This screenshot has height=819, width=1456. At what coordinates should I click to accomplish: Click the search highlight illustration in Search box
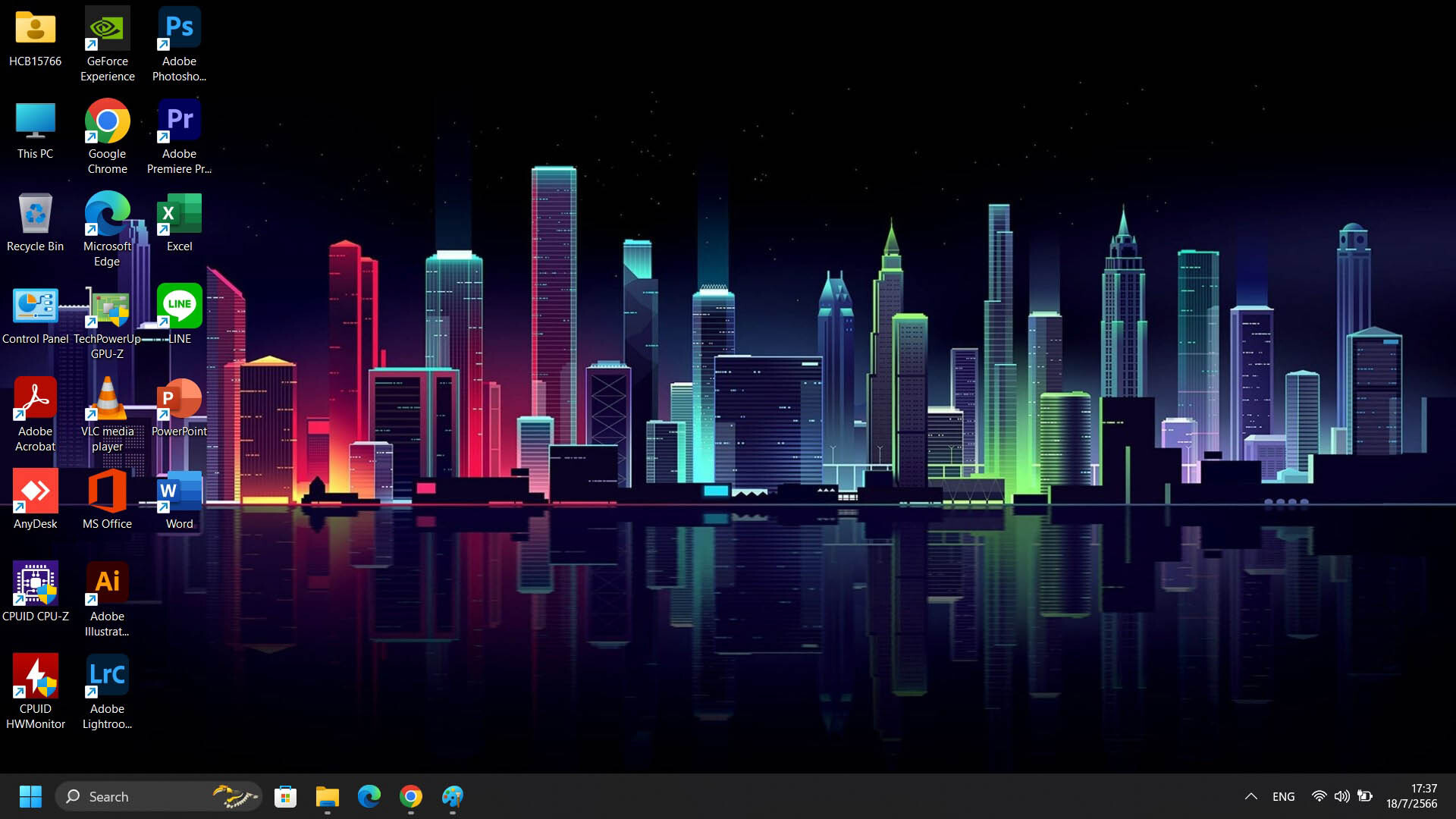click(x=235, y=796)
